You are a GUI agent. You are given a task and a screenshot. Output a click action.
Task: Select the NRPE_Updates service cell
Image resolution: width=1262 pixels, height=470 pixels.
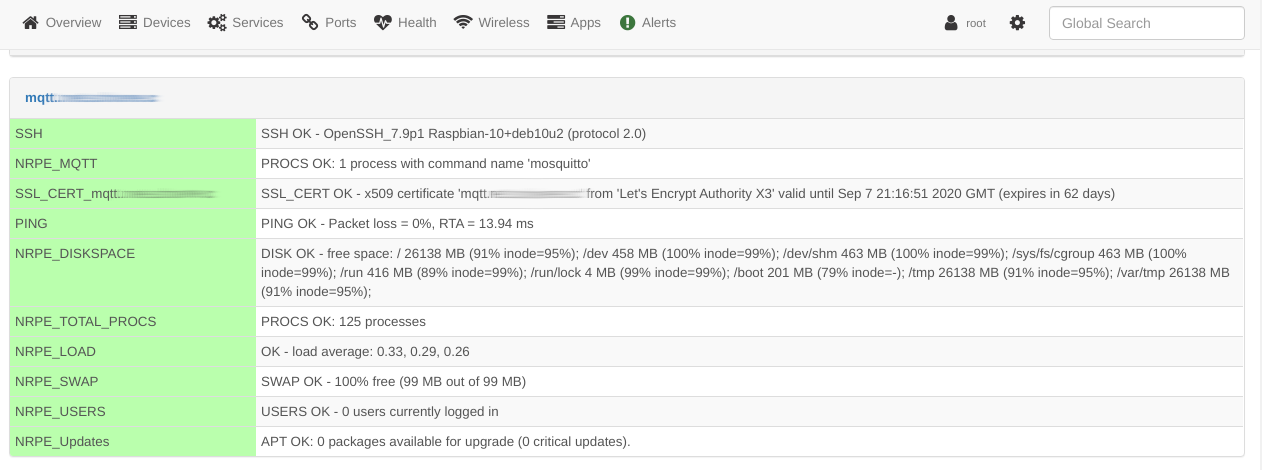click(133, 441)
